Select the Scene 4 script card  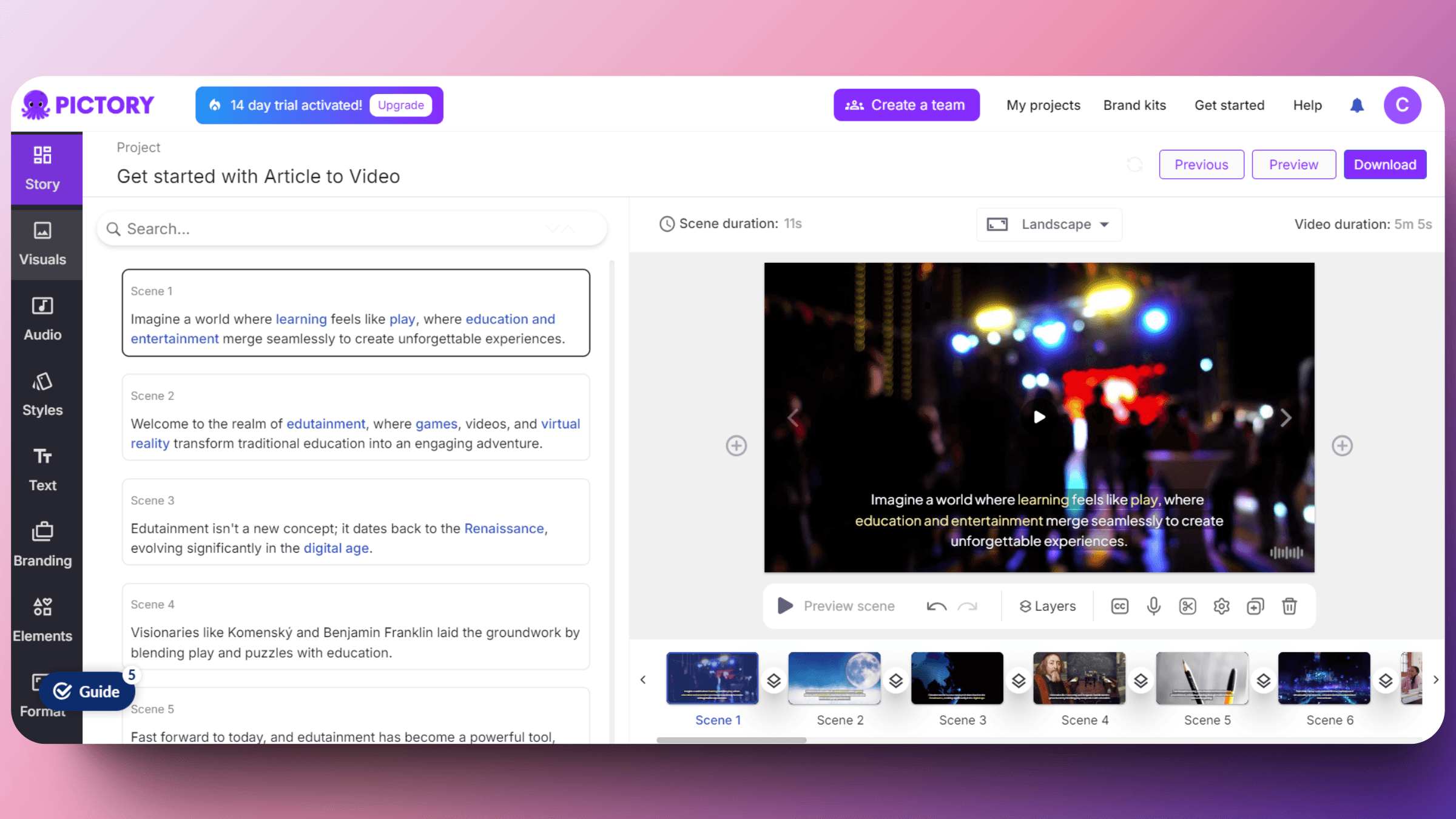[356, 627]
